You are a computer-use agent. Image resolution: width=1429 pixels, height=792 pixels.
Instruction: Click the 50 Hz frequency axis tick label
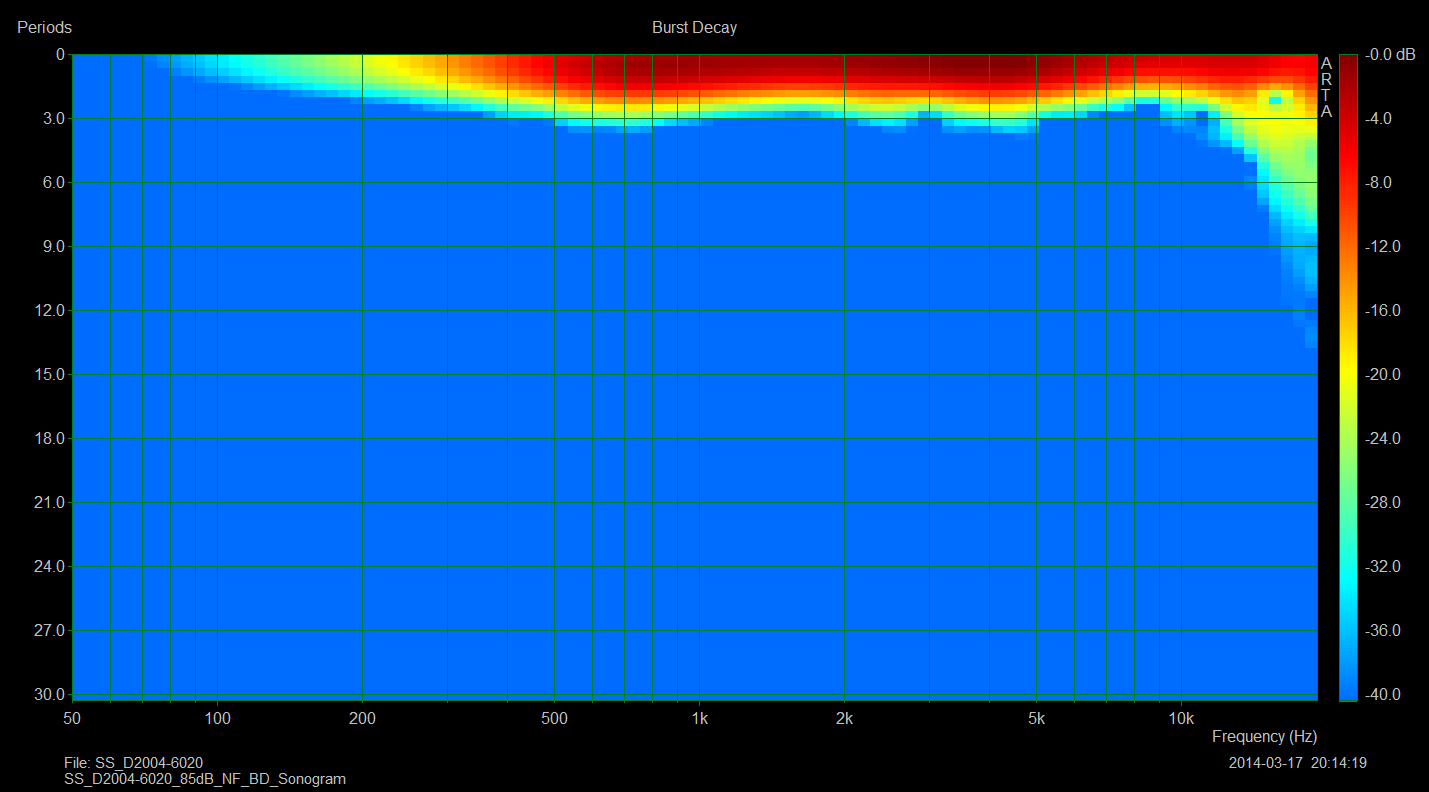point(72,718)
